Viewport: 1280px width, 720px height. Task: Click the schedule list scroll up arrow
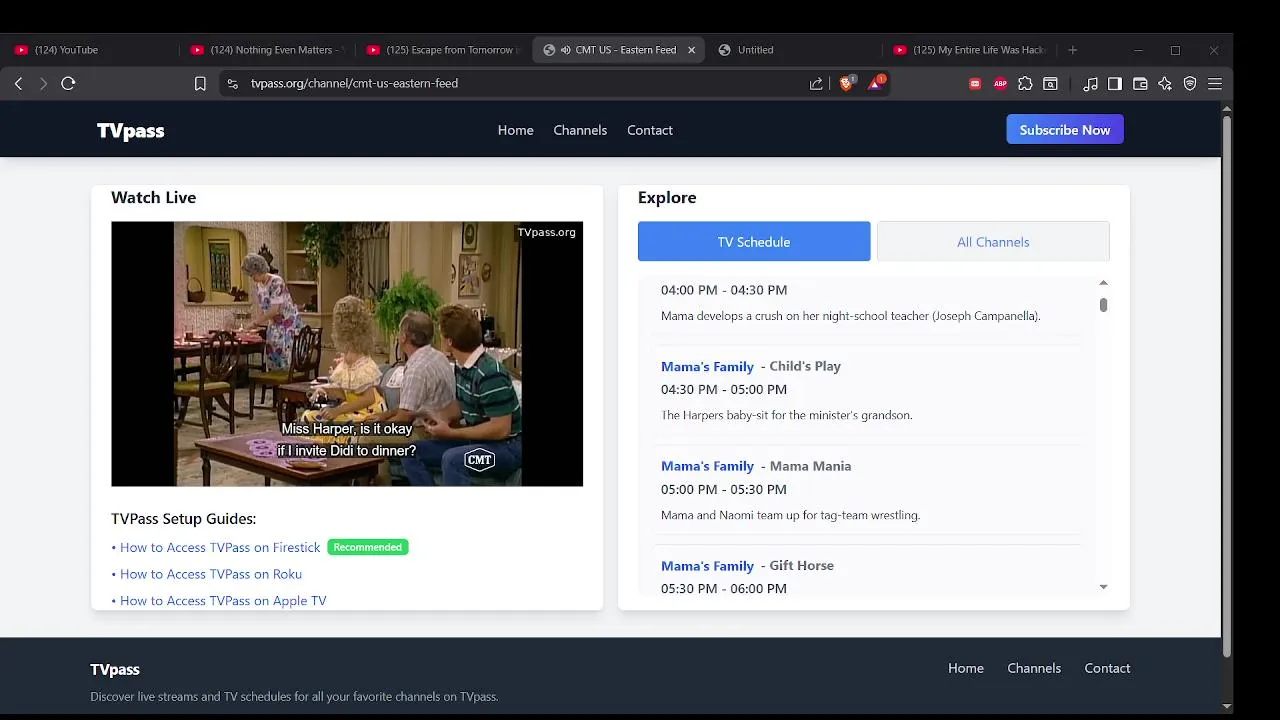tap(1103, 283)
